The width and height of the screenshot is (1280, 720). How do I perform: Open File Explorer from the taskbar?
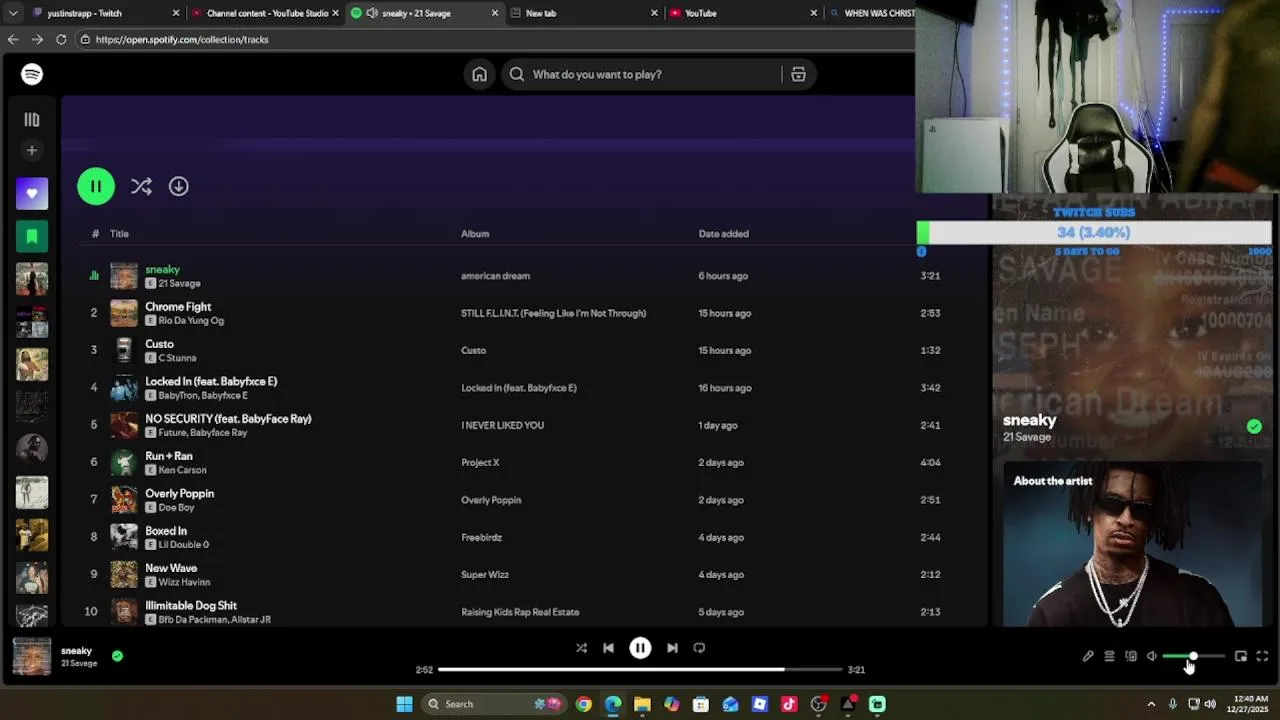tap(642, 704)
